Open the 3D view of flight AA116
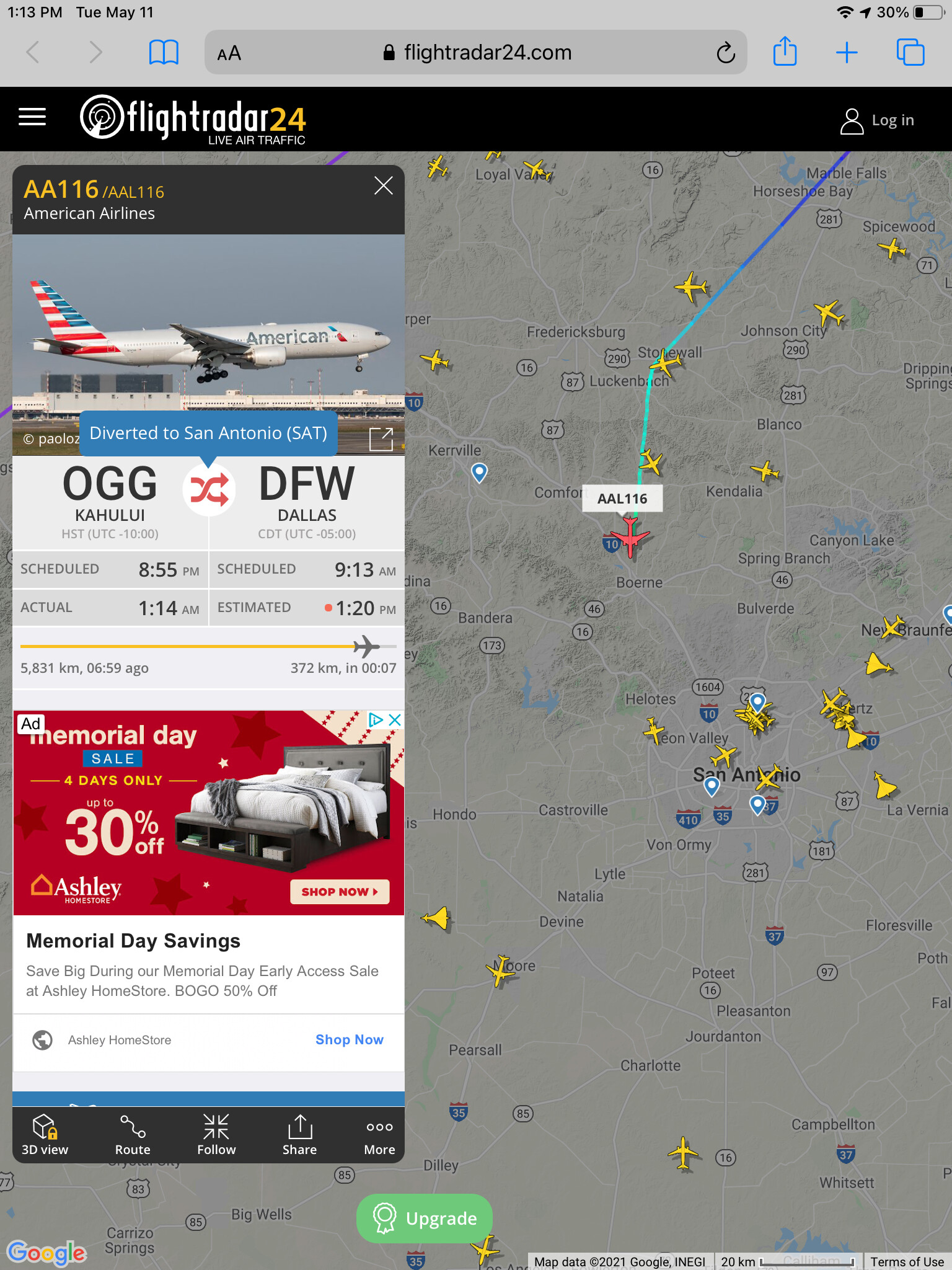The image size is (952, 1270). 45,1135
